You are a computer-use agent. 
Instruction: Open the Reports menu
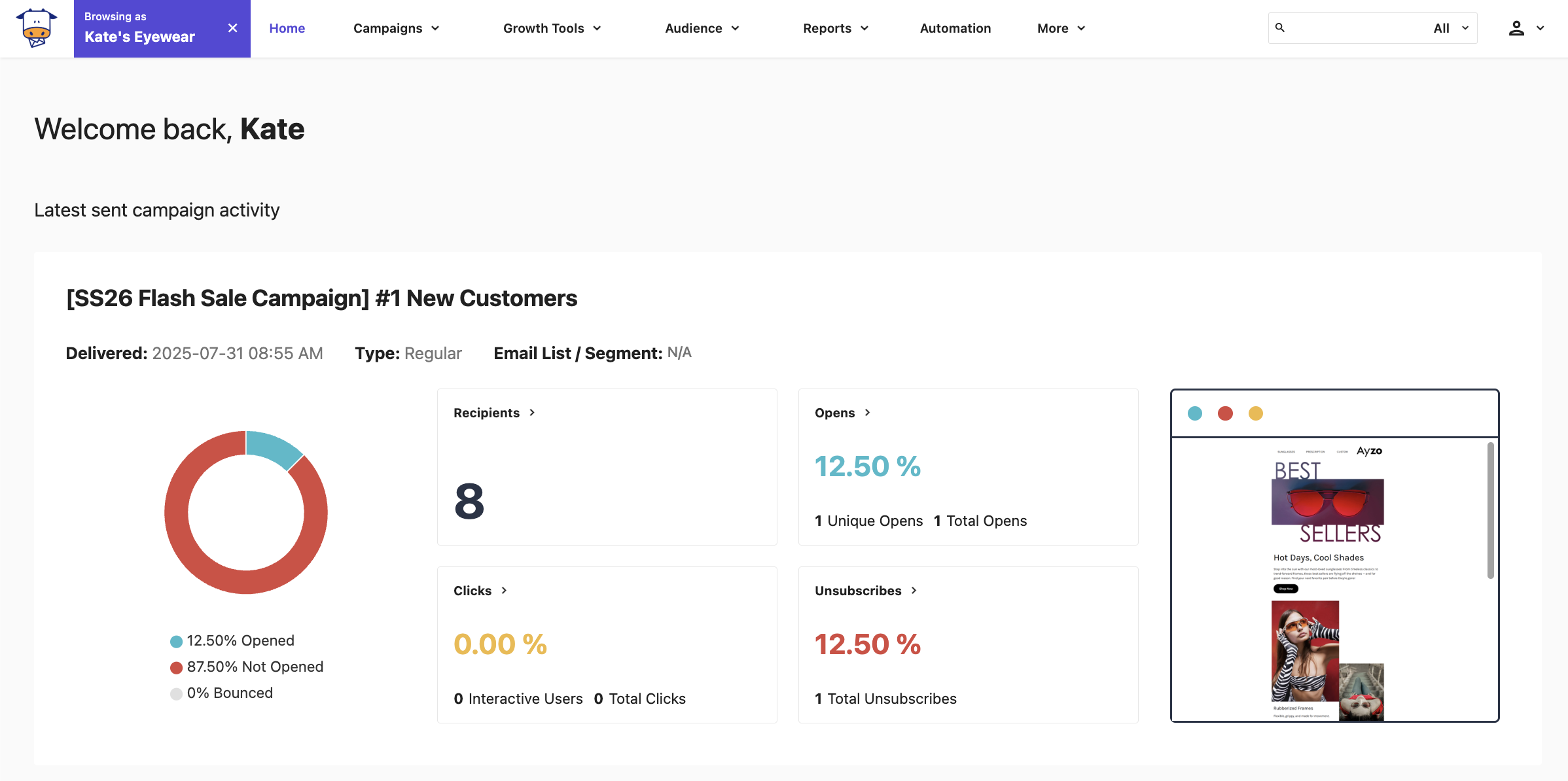click(836, 28)
